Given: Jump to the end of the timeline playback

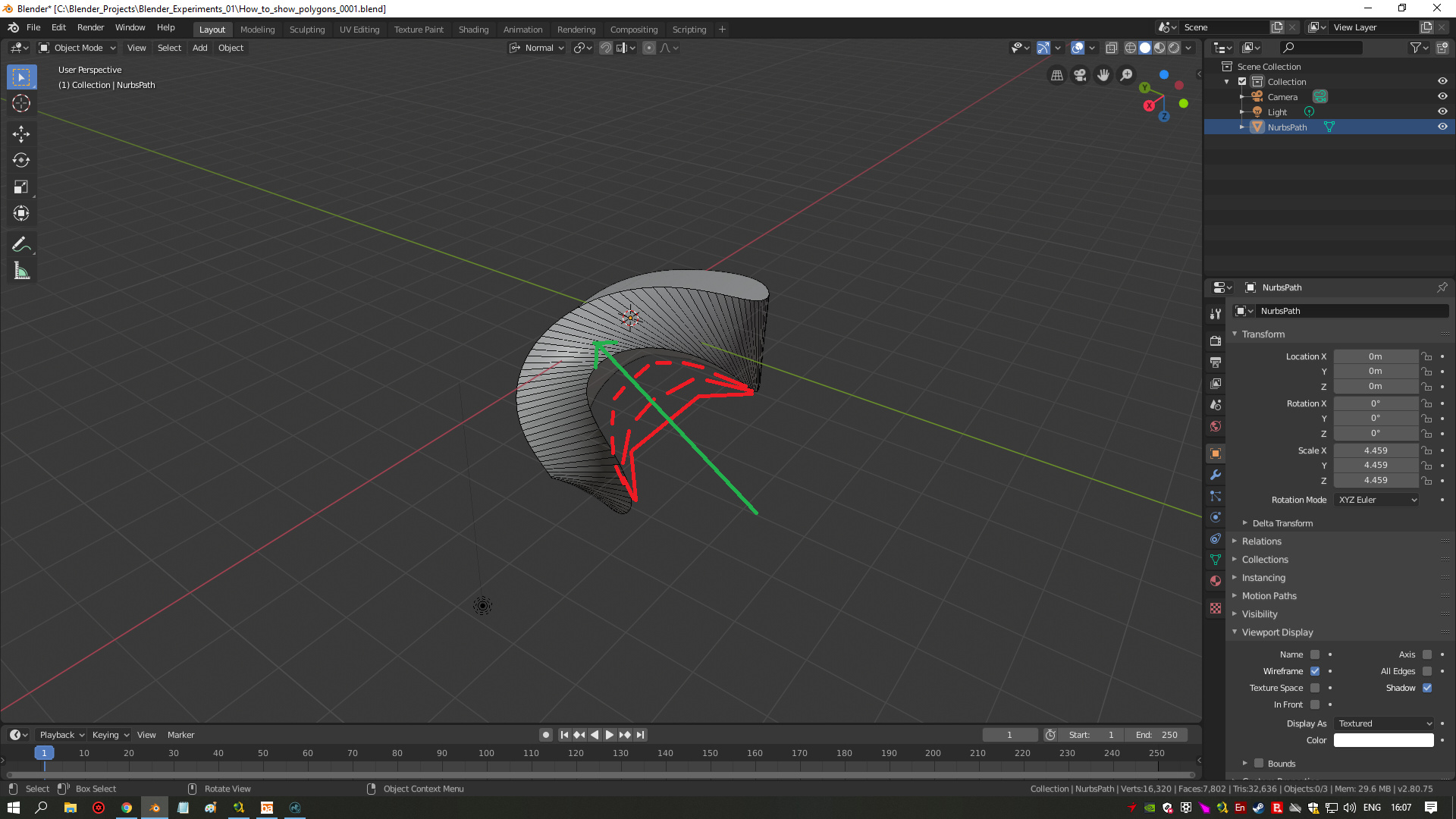Looking at the screenshot, I should 641,734.
